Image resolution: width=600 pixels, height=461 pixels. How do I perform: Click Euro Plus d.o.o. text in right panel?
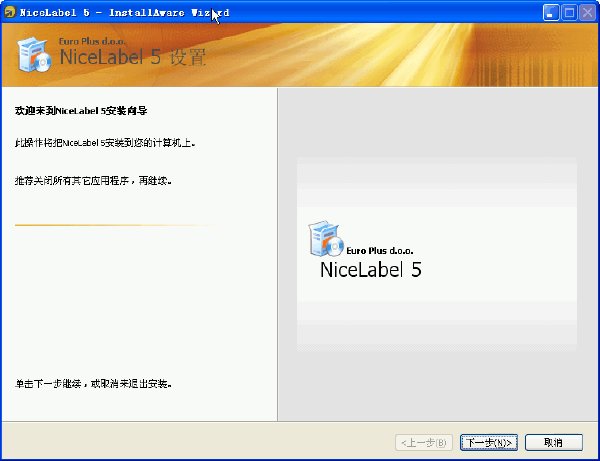(x=380, y=251)
